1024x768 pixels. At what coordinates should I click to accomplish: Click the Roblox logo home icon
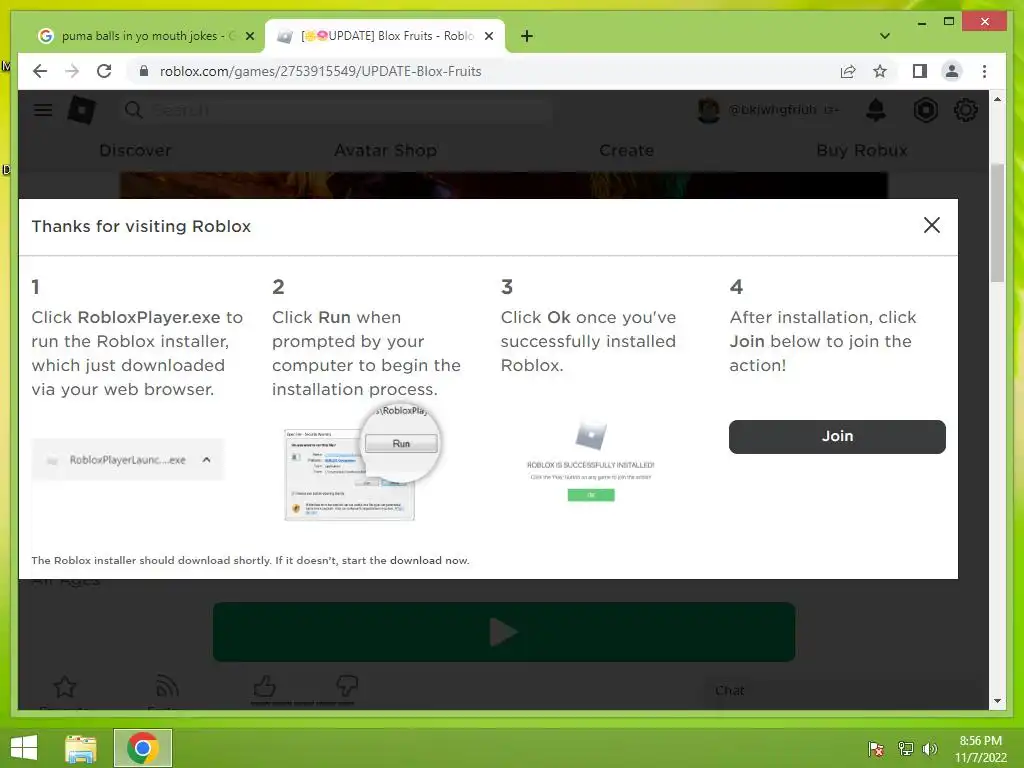click(82, 110)
